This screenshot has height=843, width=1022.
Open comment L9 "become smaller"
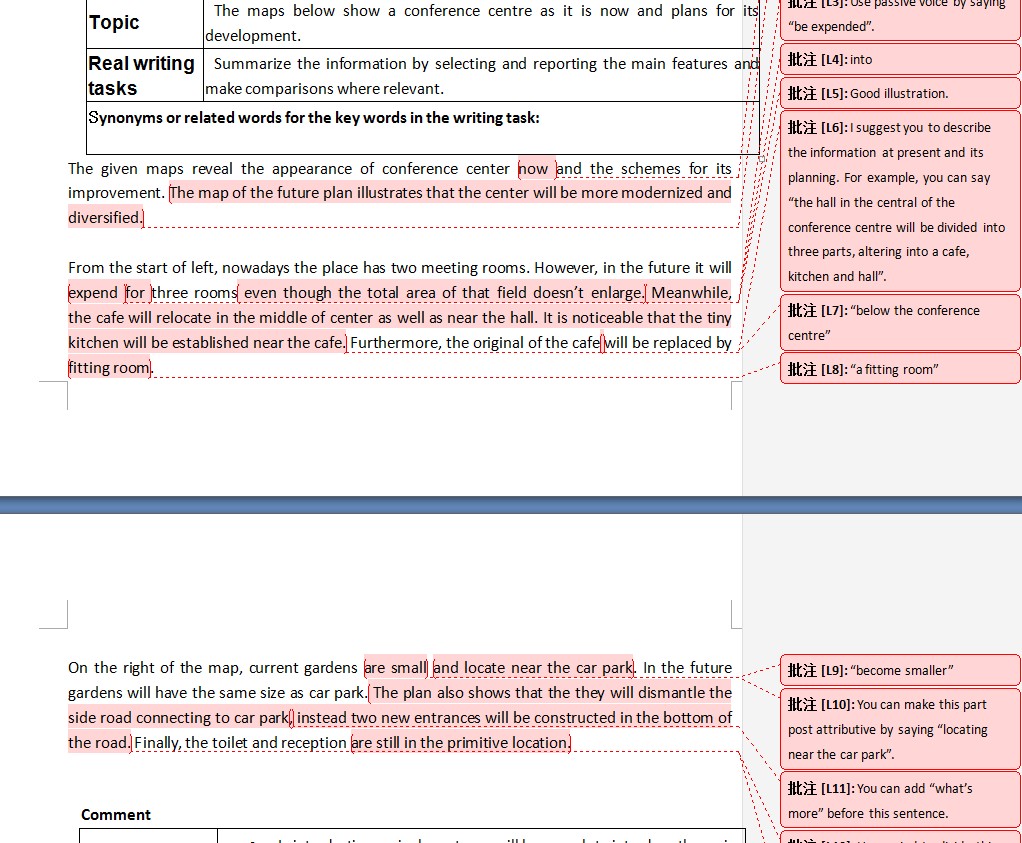(x=899, y=670)
